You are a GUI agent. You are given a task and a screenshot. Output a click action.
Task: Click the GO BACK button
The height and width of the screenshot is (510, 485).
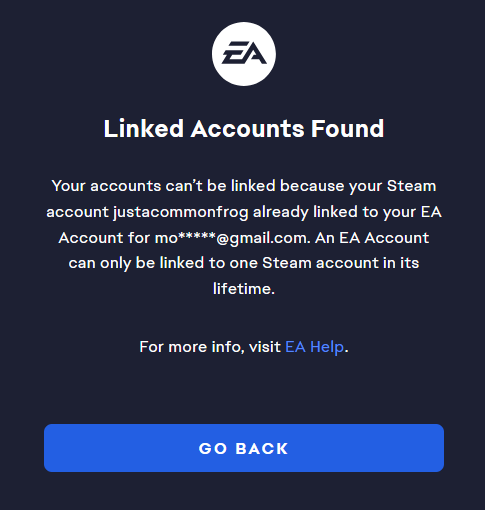[244, 448]
